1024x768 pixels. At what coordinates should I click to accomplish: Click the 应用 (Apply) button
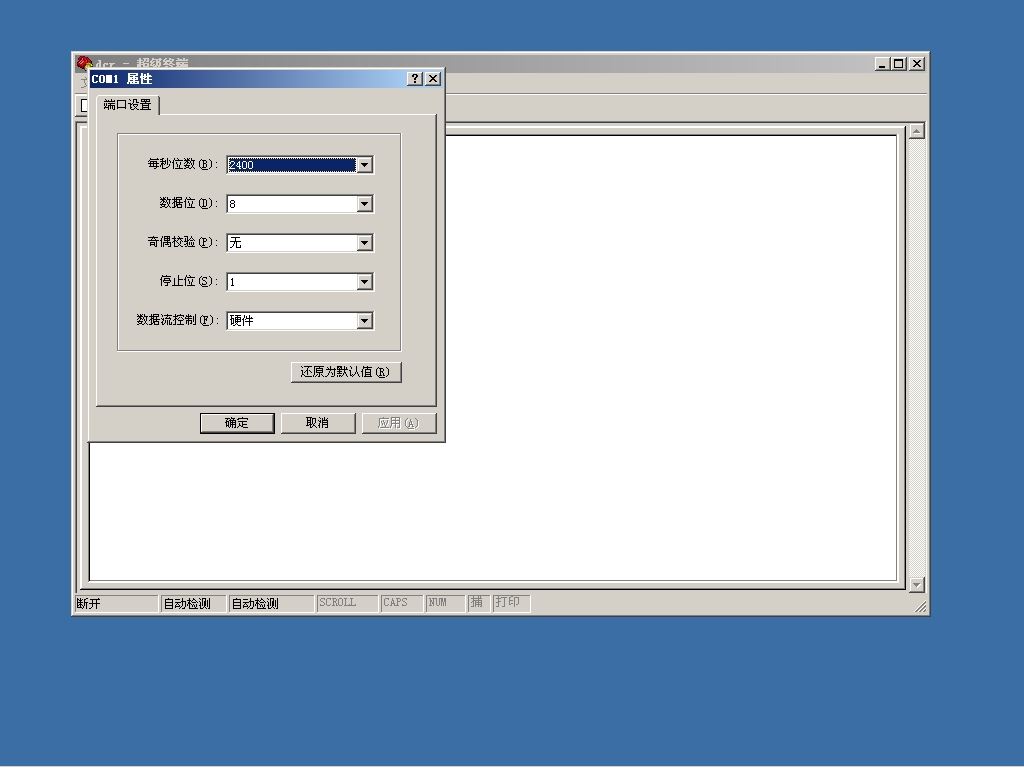point(398,423)
